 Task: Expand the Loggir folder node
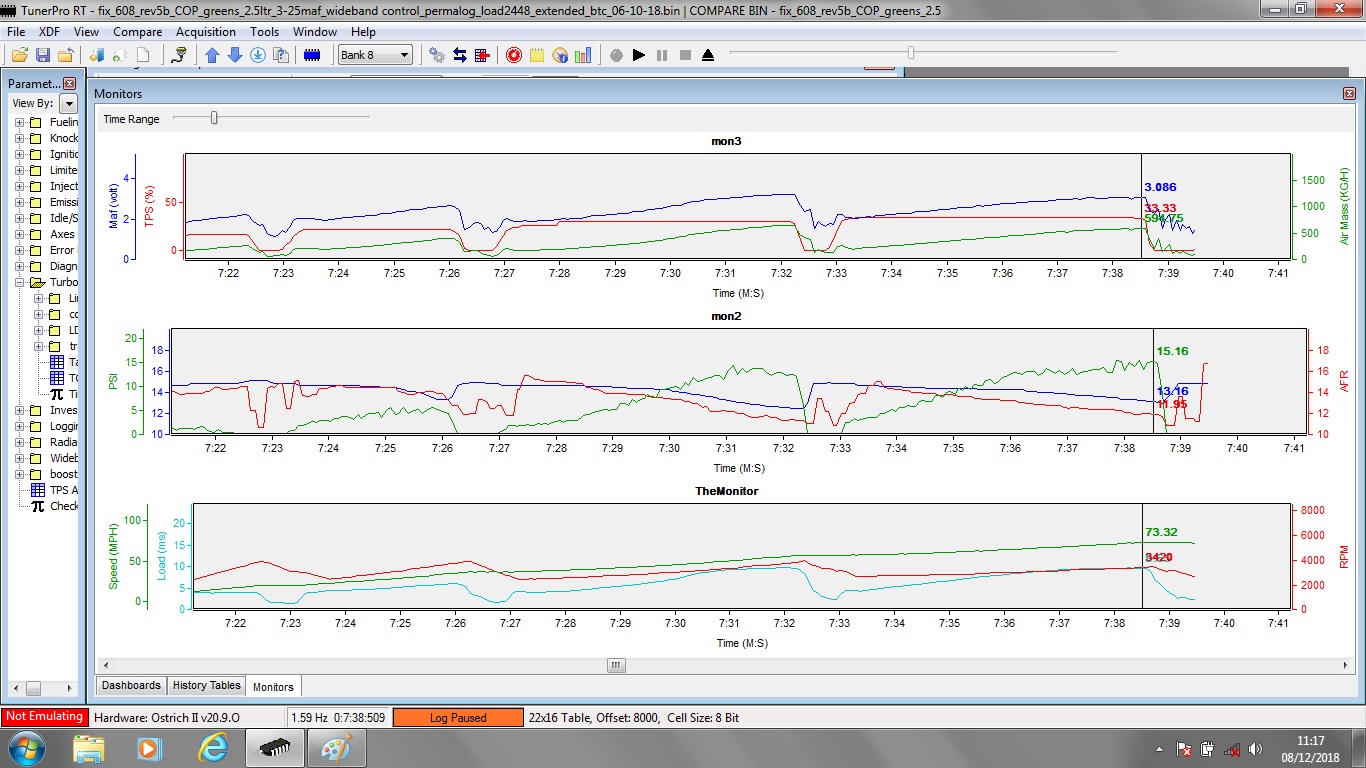coord(19,426)
